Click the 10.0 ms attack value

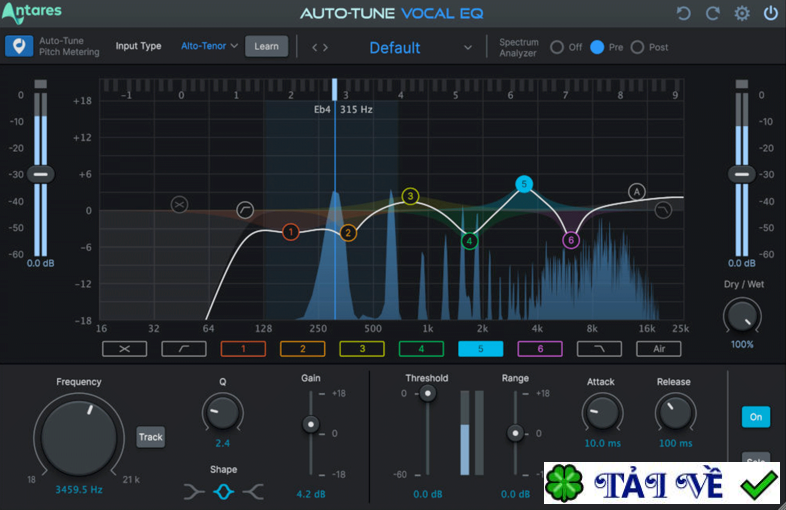coord(603,443)
